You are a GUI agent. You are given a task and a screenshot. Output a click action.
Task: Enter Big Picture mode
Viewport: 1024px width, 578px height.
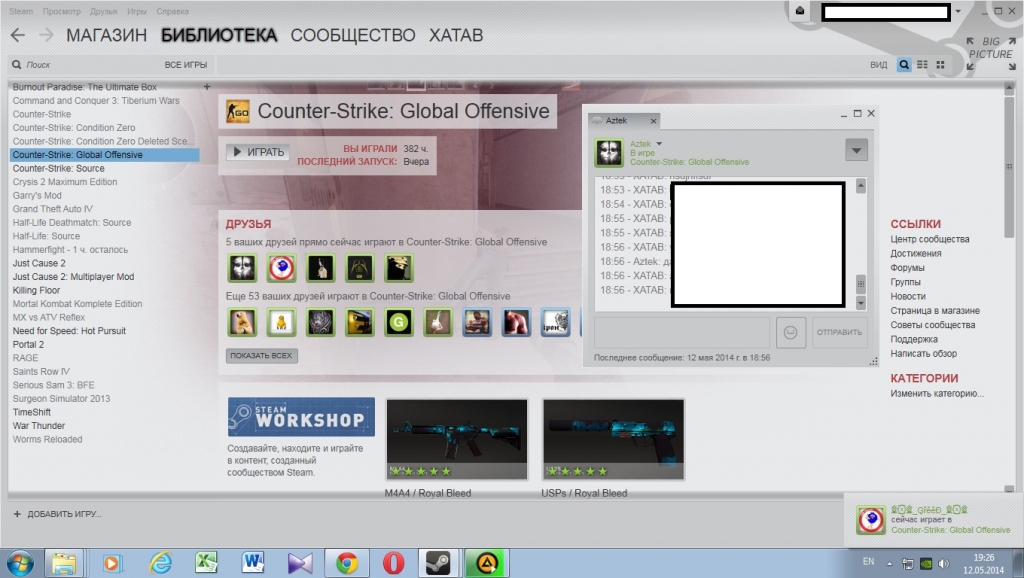click(988, 49)
